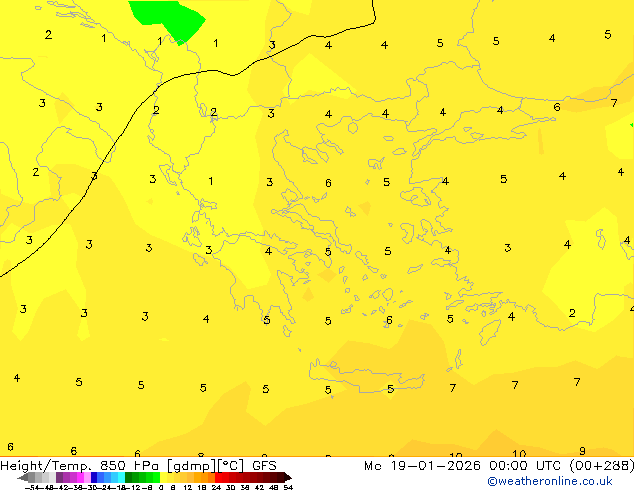Image resolution: width=634 pixels, height=490 pixels.
Task: Pick the dark blue legend swatch above -30
Action: click(x=94, y=477)
